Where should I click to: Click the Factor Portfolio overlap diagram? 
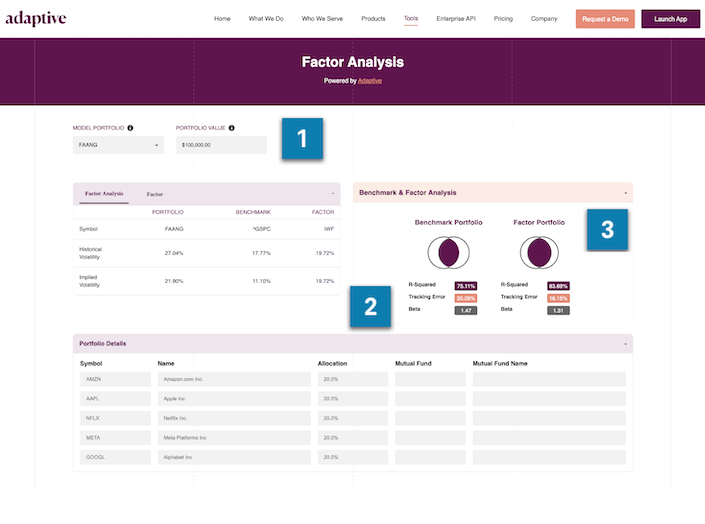click(x=539, y=253)
